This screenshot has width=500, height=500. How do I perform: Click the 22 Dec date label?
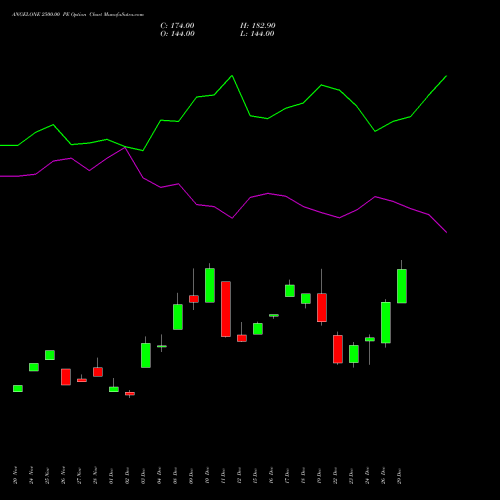click(335, 476)
